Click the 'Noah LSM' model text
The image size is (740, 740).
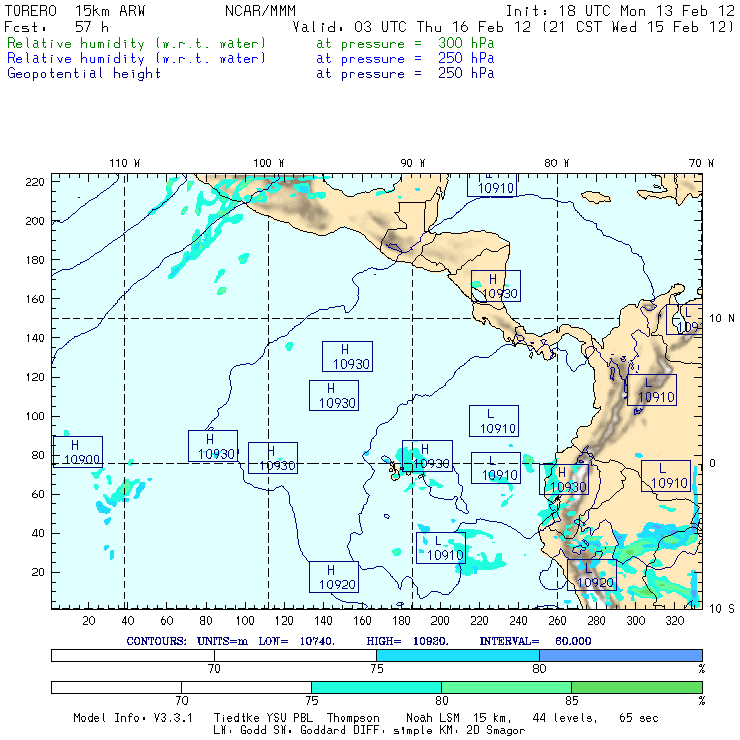click(433, 718)
